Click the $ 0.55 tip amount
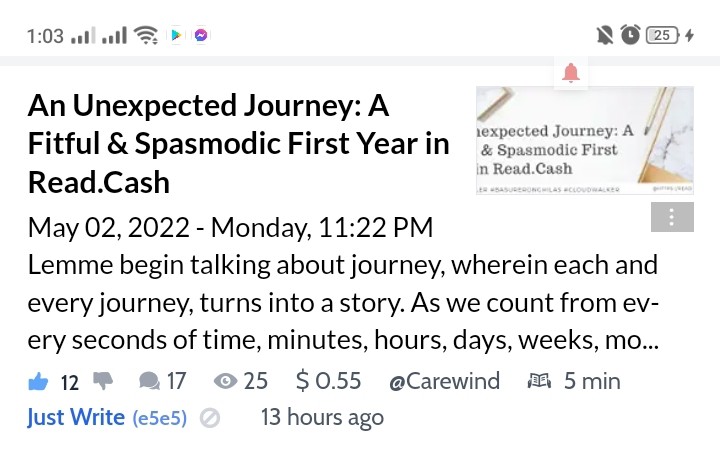This screenshot has width=720, height=450. tap(328, 381)
